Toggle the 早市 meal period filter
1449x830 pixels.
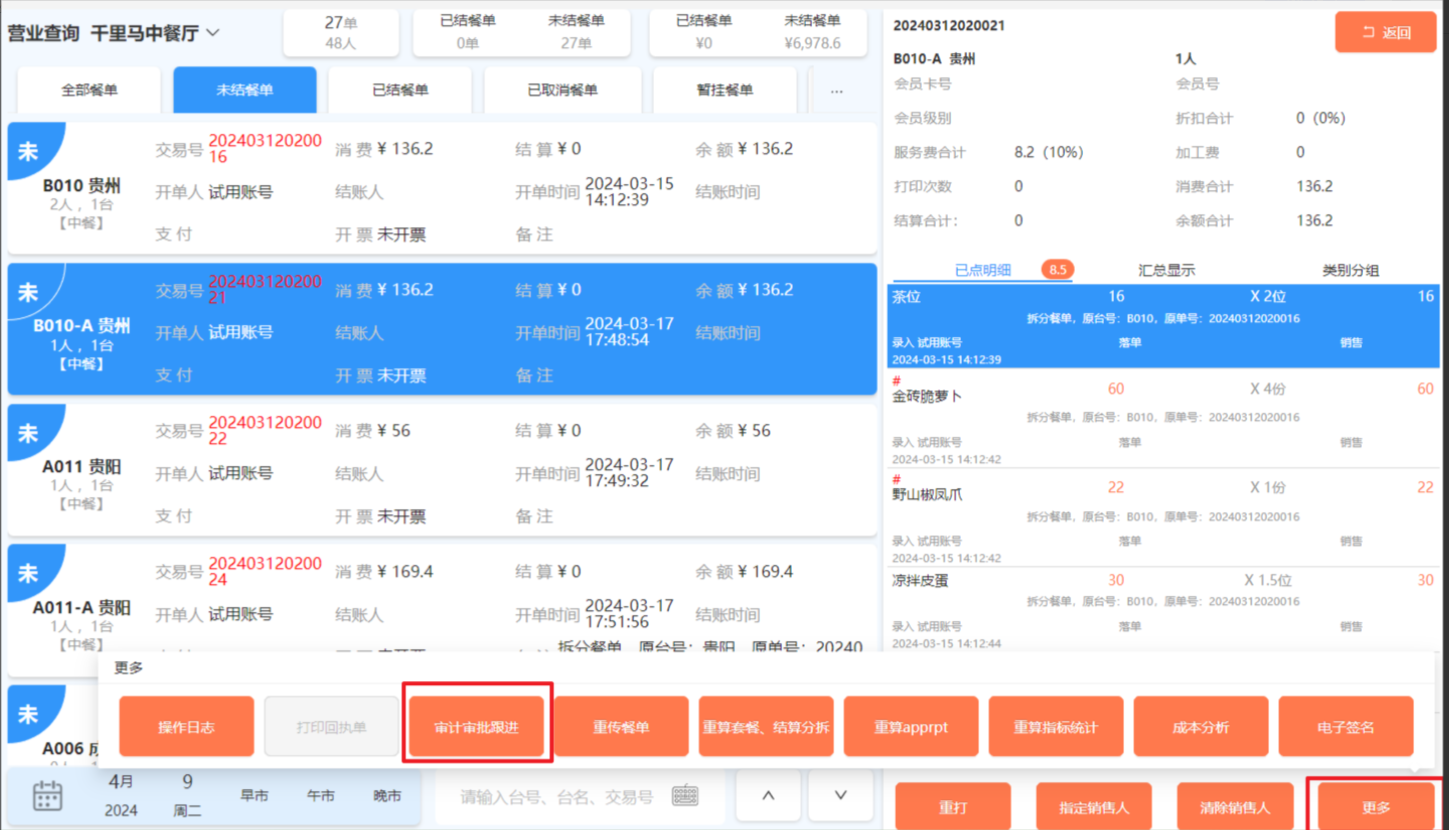pos(254,796)
